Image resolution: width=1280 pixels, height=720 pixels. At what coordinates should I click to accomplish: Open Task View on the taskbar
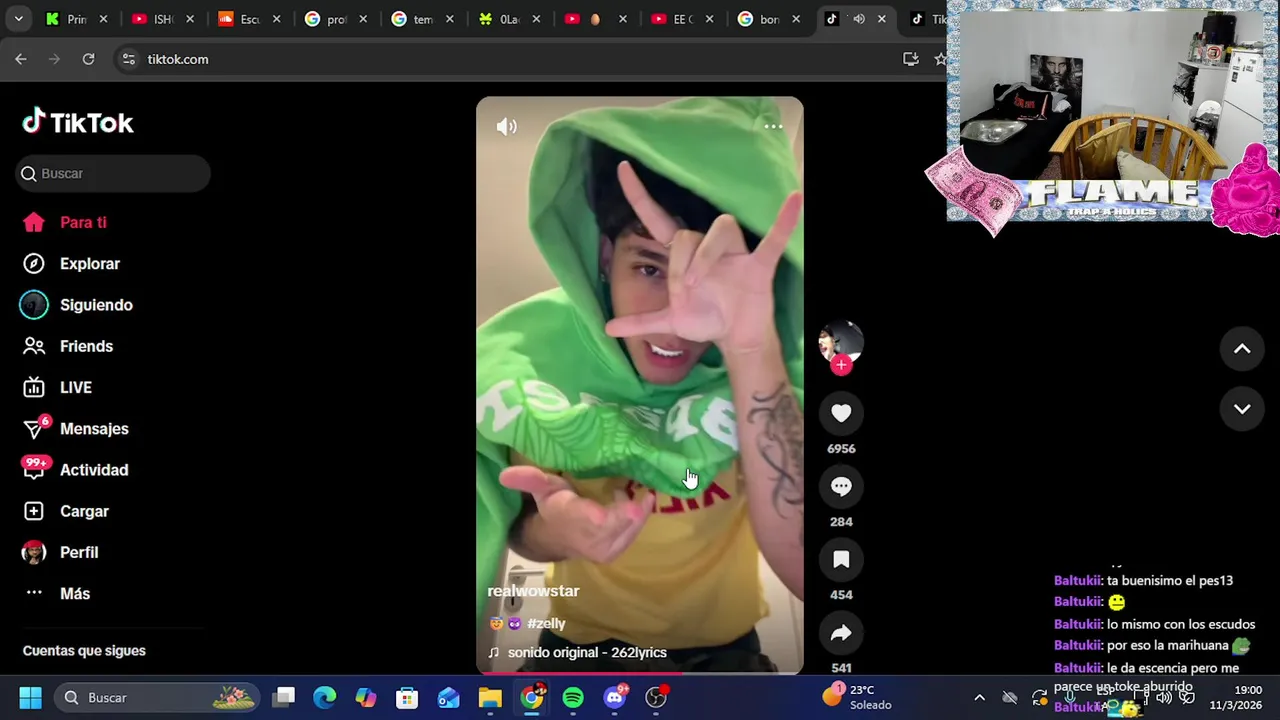point(285,697)
